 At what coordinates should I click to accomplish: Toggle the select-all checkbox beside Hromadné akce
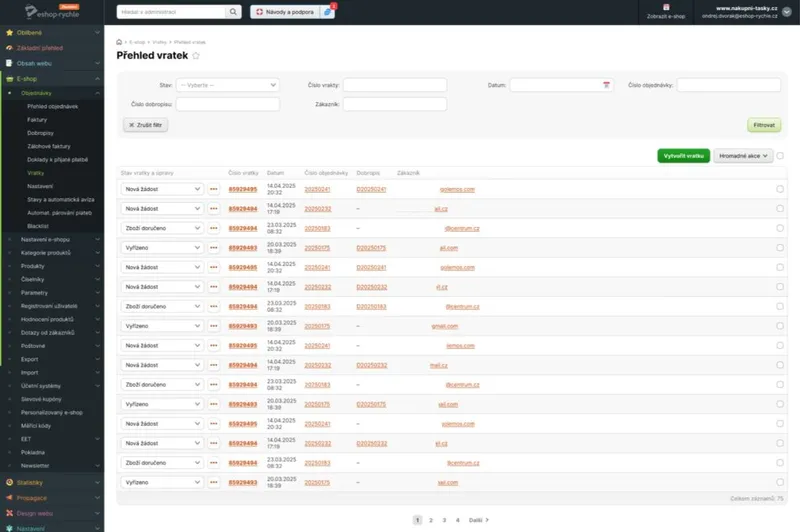pos(780,156)
